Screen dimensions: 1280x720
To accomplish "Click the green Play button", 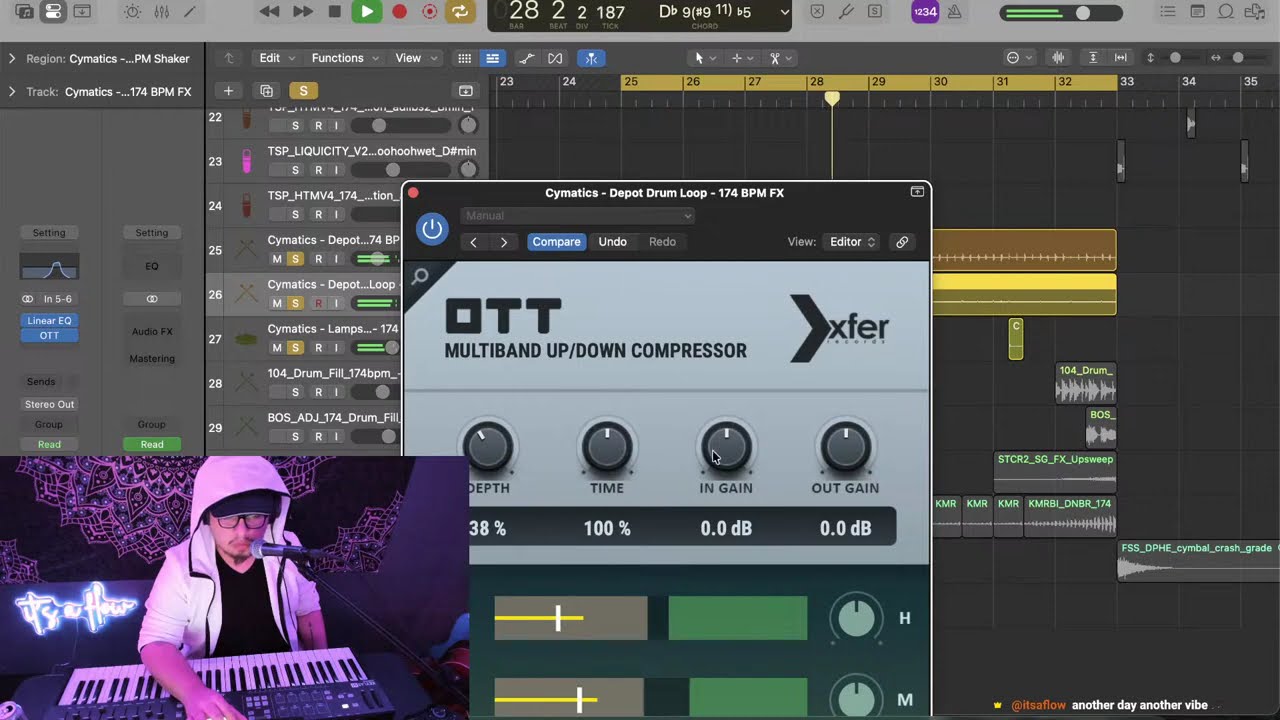I will (367, 12).
